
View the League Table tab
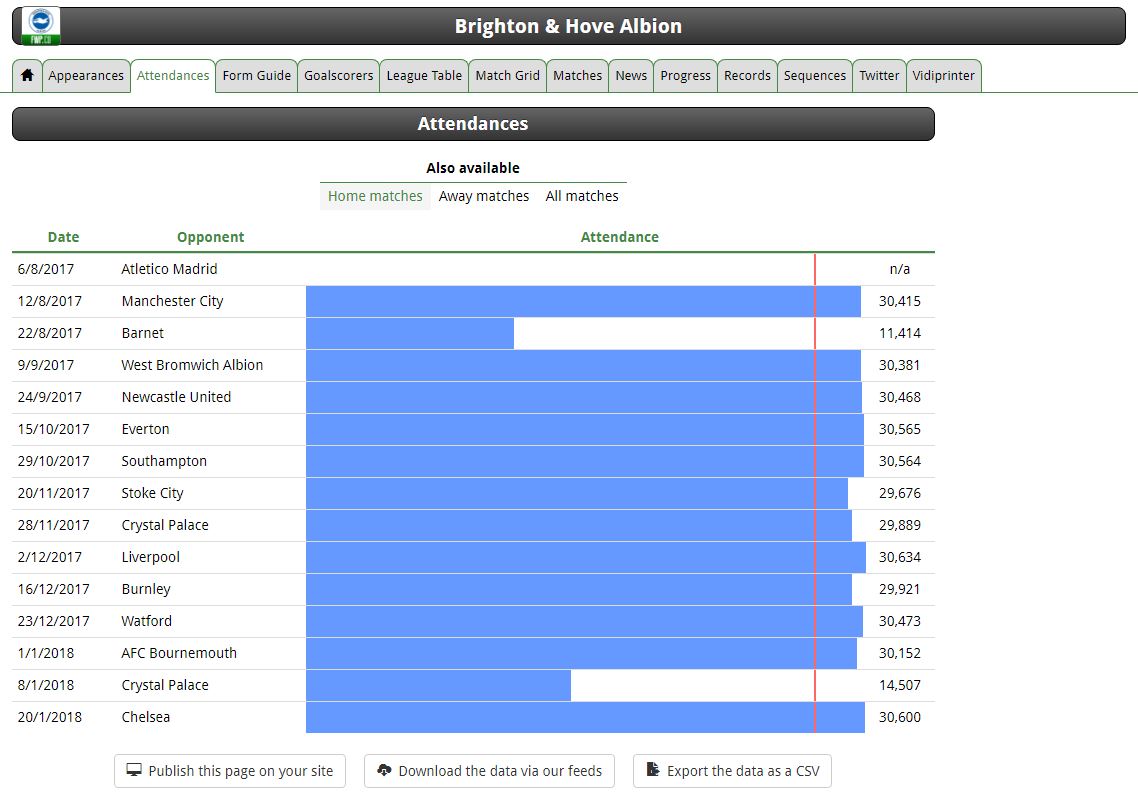(x=424, y=75)
